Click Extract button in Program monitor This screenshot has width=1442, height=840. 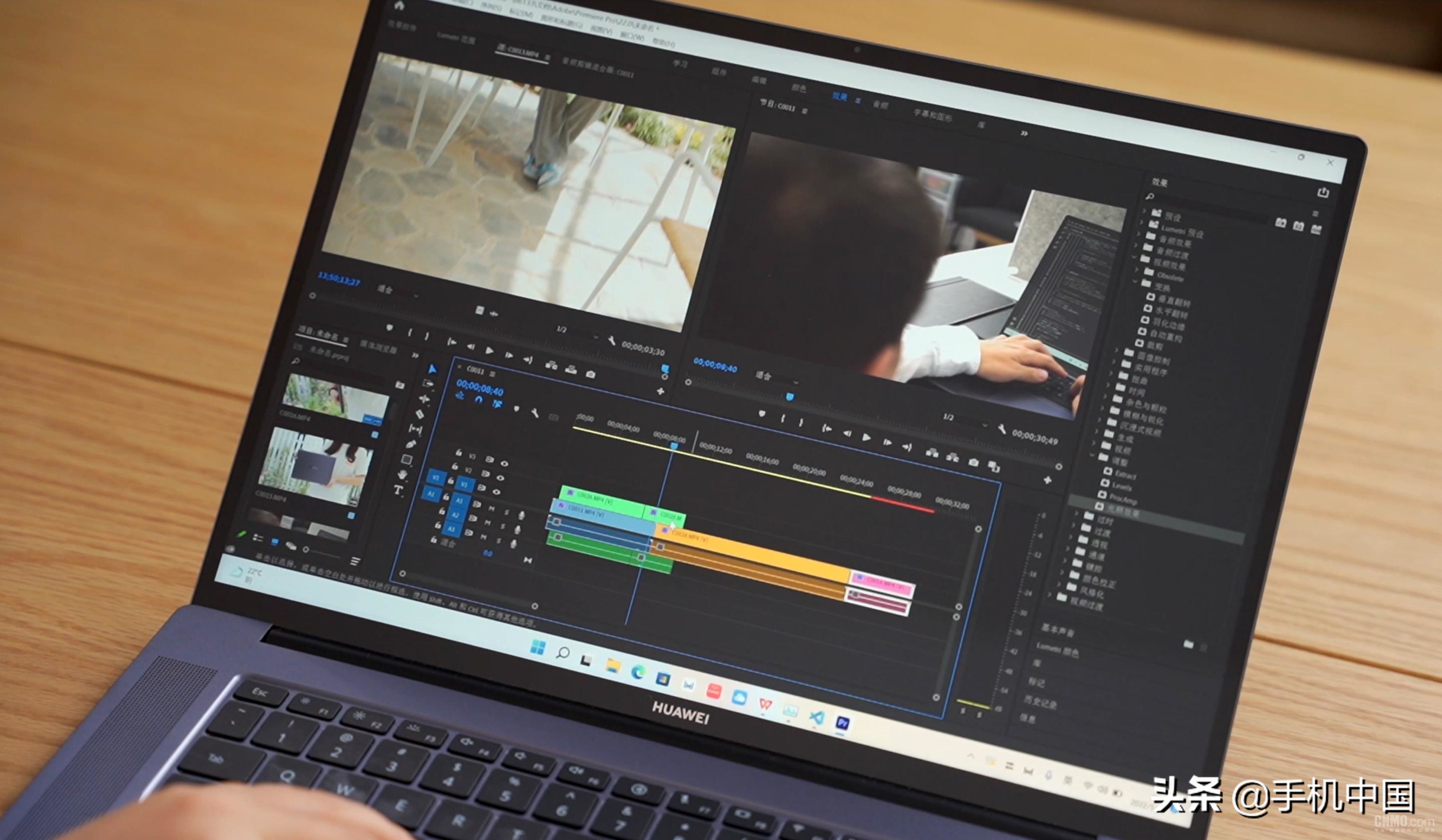tap(952, 457)
